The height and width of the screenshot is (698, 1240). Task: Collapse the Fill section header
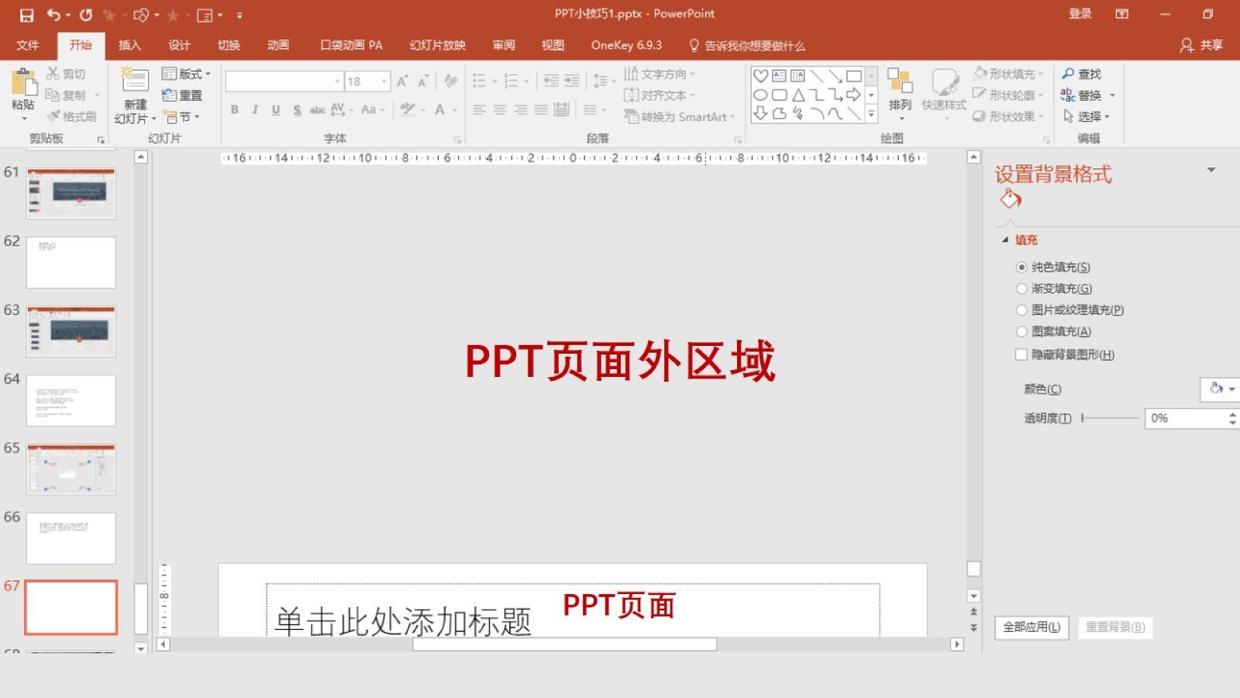[1006, 240]
